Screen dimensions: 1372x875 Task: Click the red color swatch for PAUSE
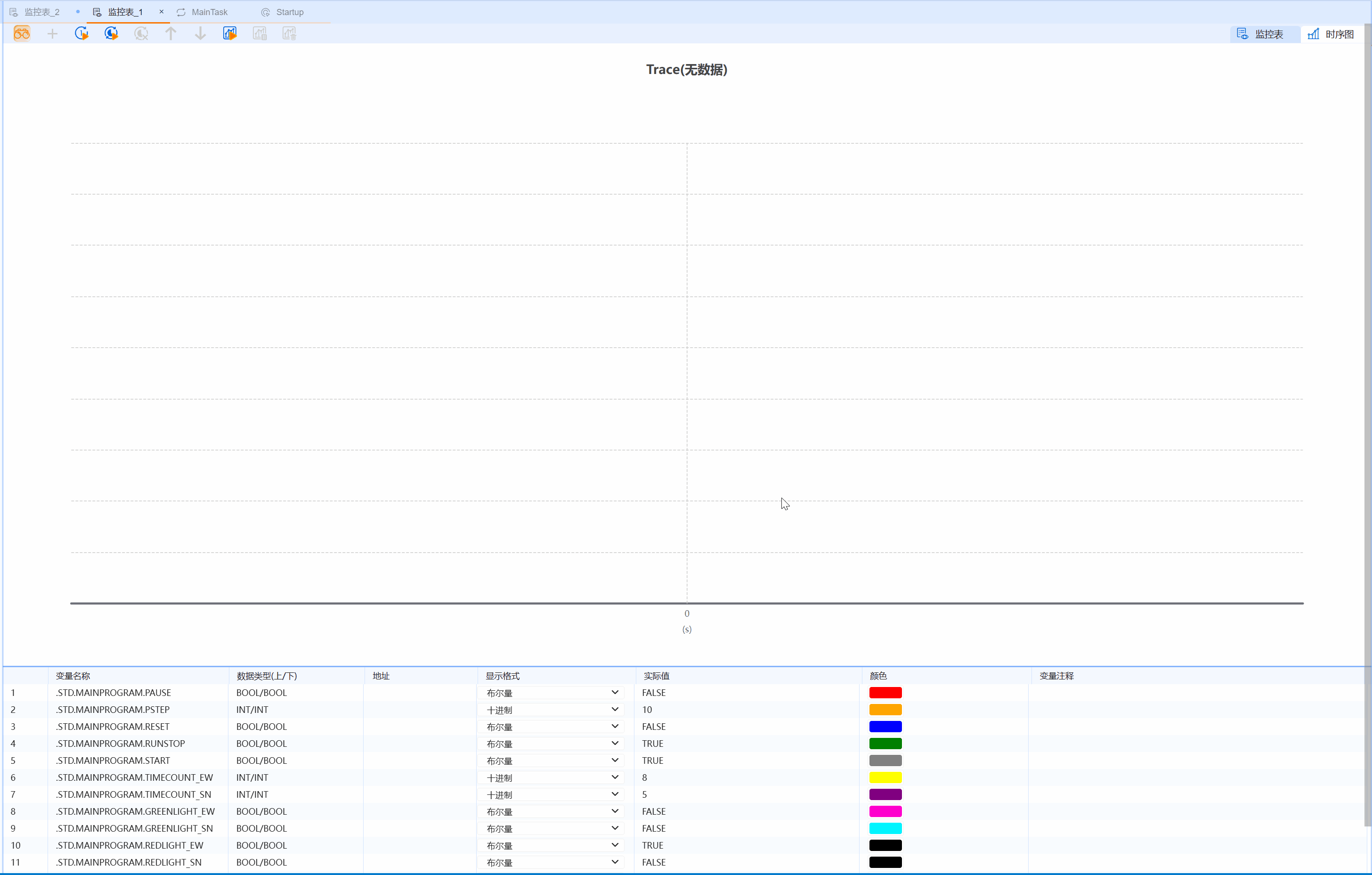(885, 693)
